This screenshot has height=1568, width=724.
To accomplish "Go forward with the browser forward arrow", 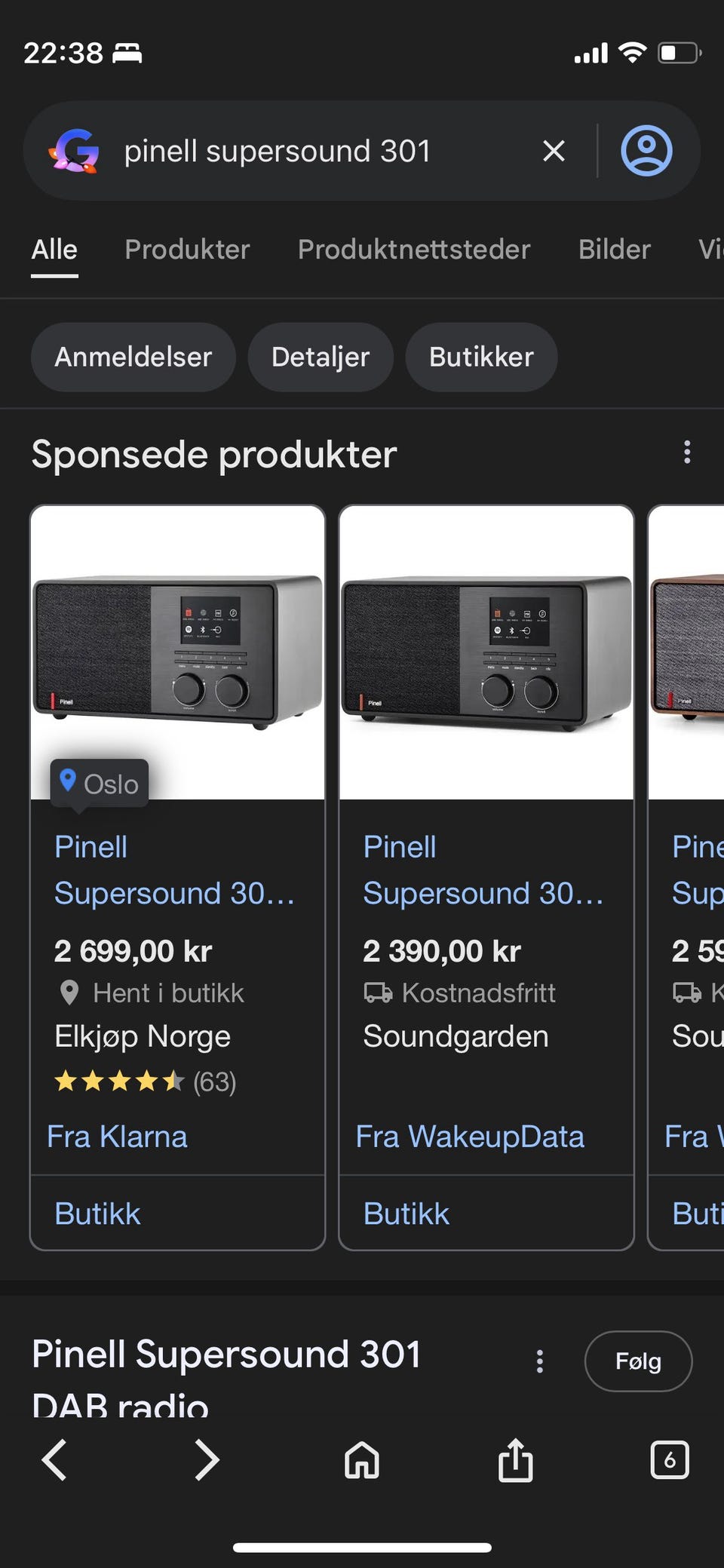I will pos(207,1459).
